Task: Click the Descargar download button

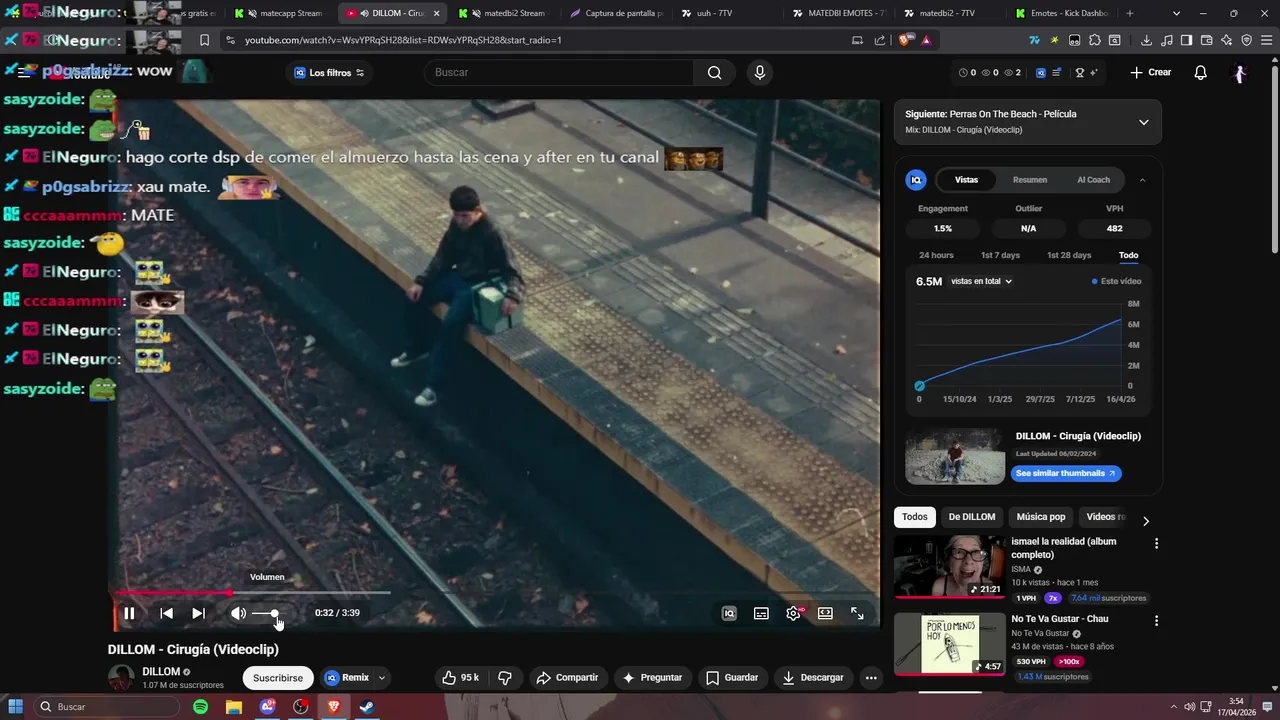Action: pyautogui.click(x=813, y=677)
